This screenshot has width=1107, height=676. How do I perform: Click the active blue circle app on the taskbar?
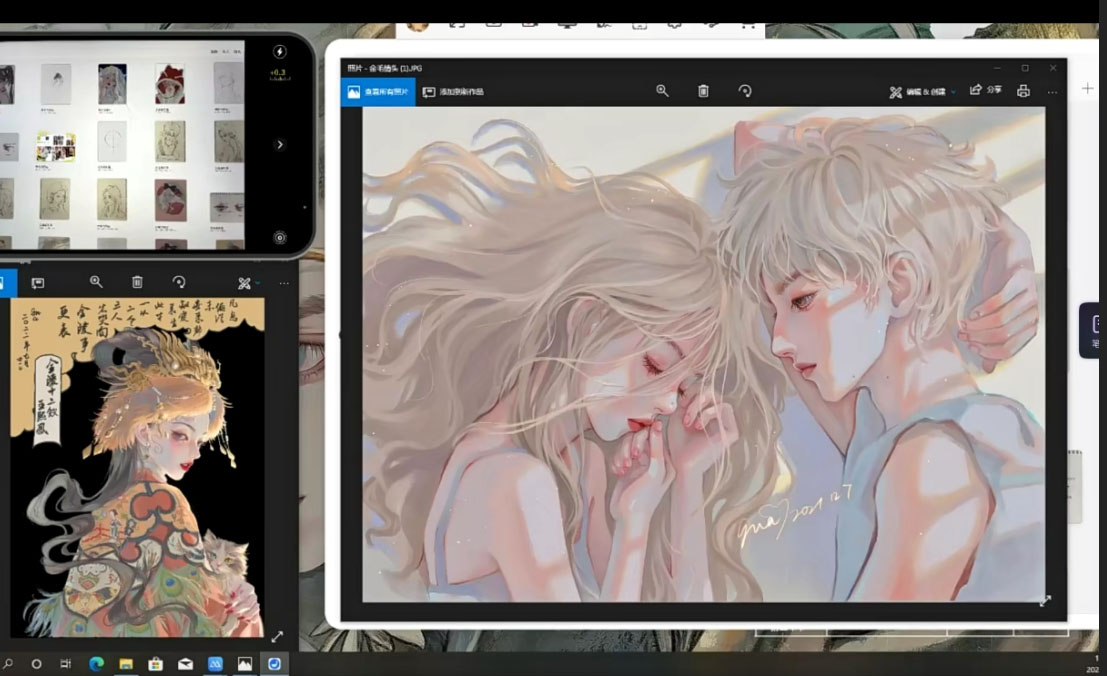(274, 663)
